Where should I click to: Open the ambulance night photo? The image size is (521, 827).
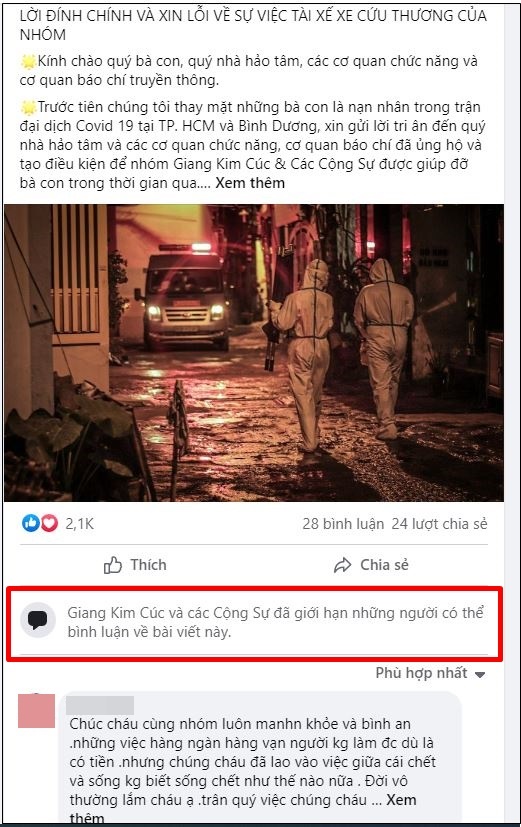tap(254, 353)
